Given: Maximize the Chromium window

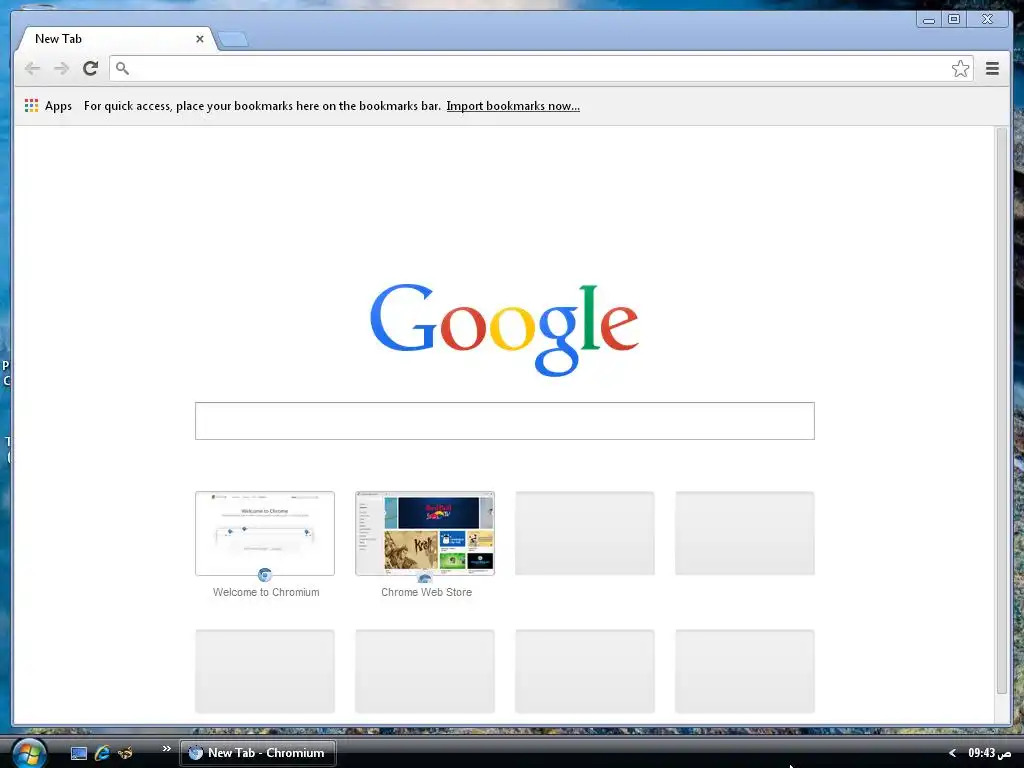Looking at the screenshot, I should point(953,20).
